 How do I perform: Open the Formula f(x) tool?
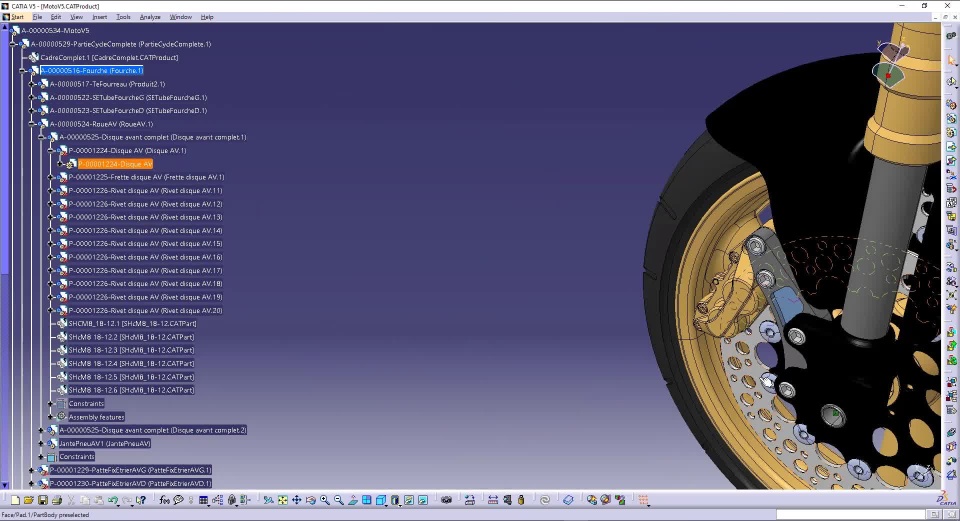click(164, 500)
